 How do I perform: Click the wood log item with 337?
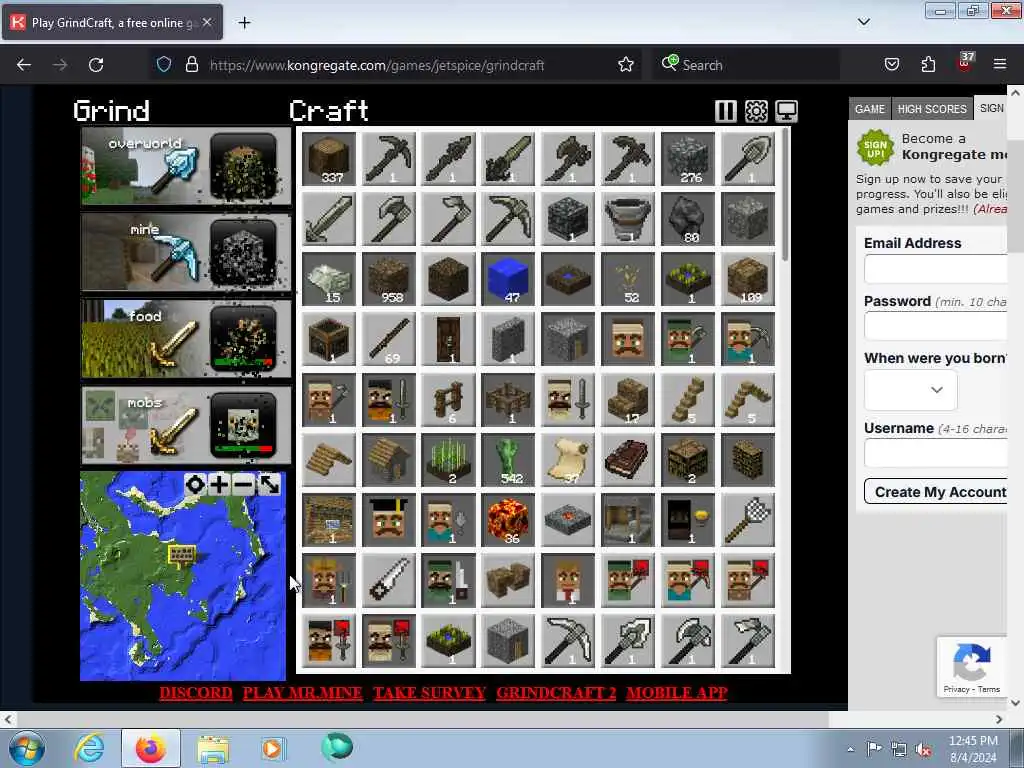pyautogui.click(x=329, y=159)
